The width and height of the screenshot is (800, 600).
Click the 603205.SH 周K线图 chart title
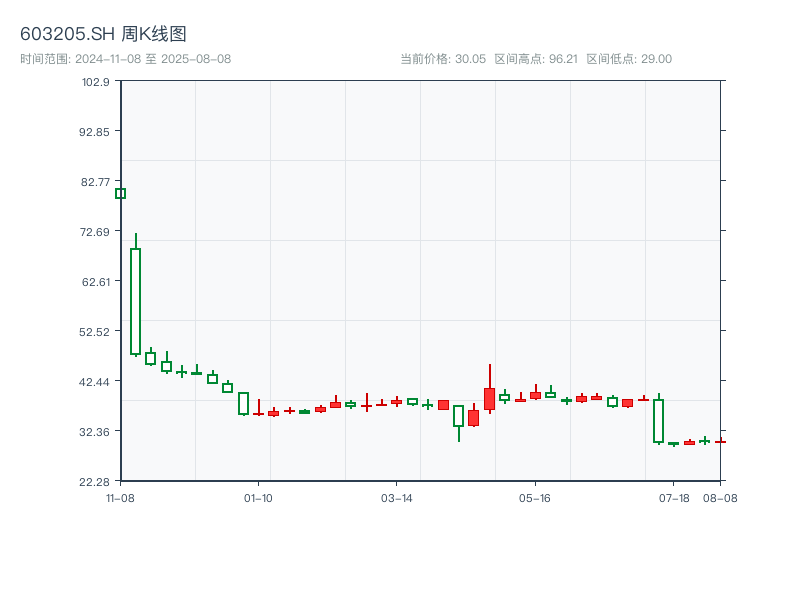(x=103, y=34)
